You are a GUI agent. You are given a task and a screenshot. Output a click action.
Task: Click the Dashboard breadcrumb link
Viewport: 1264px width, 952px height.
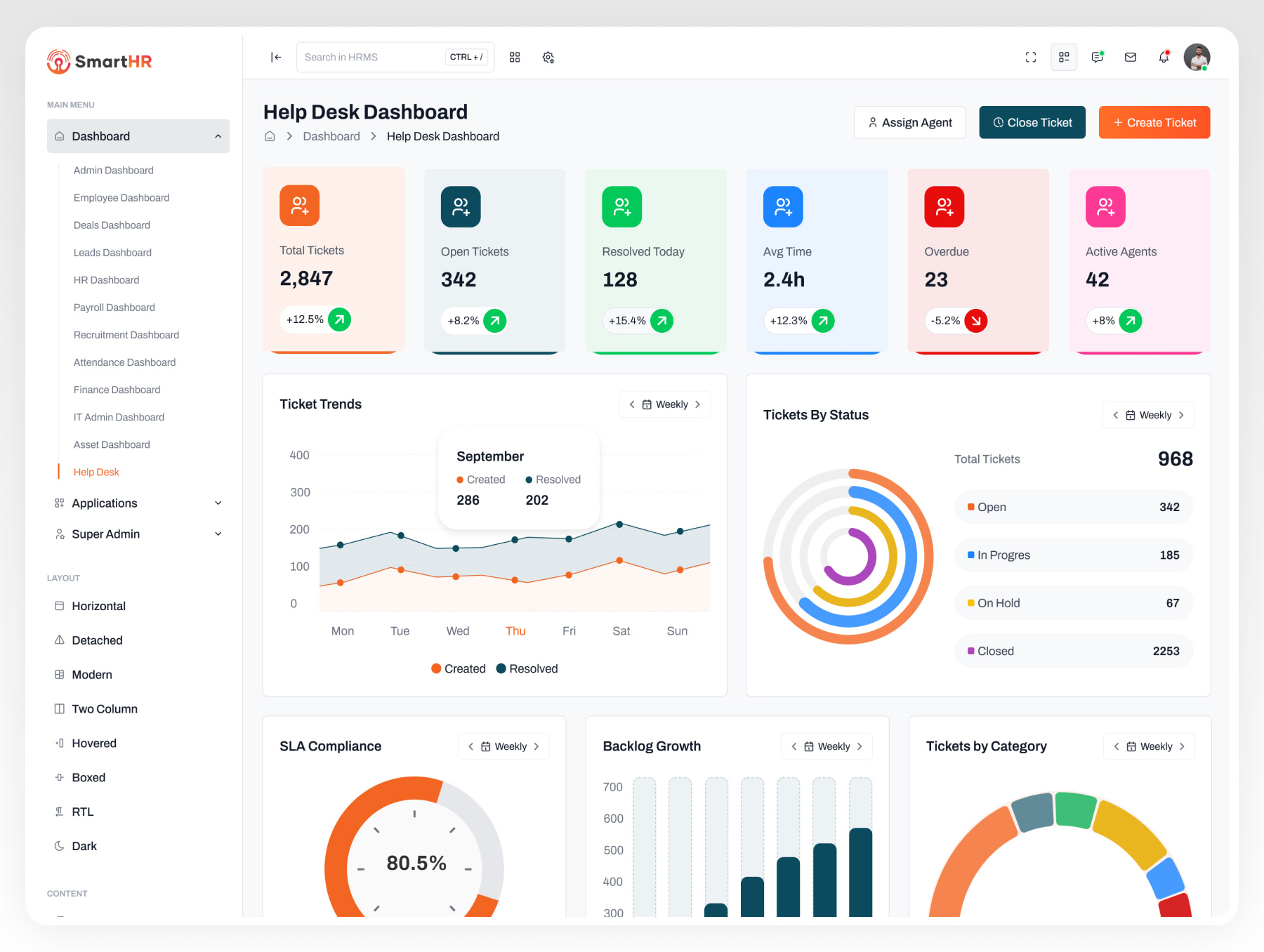[331, 136]
